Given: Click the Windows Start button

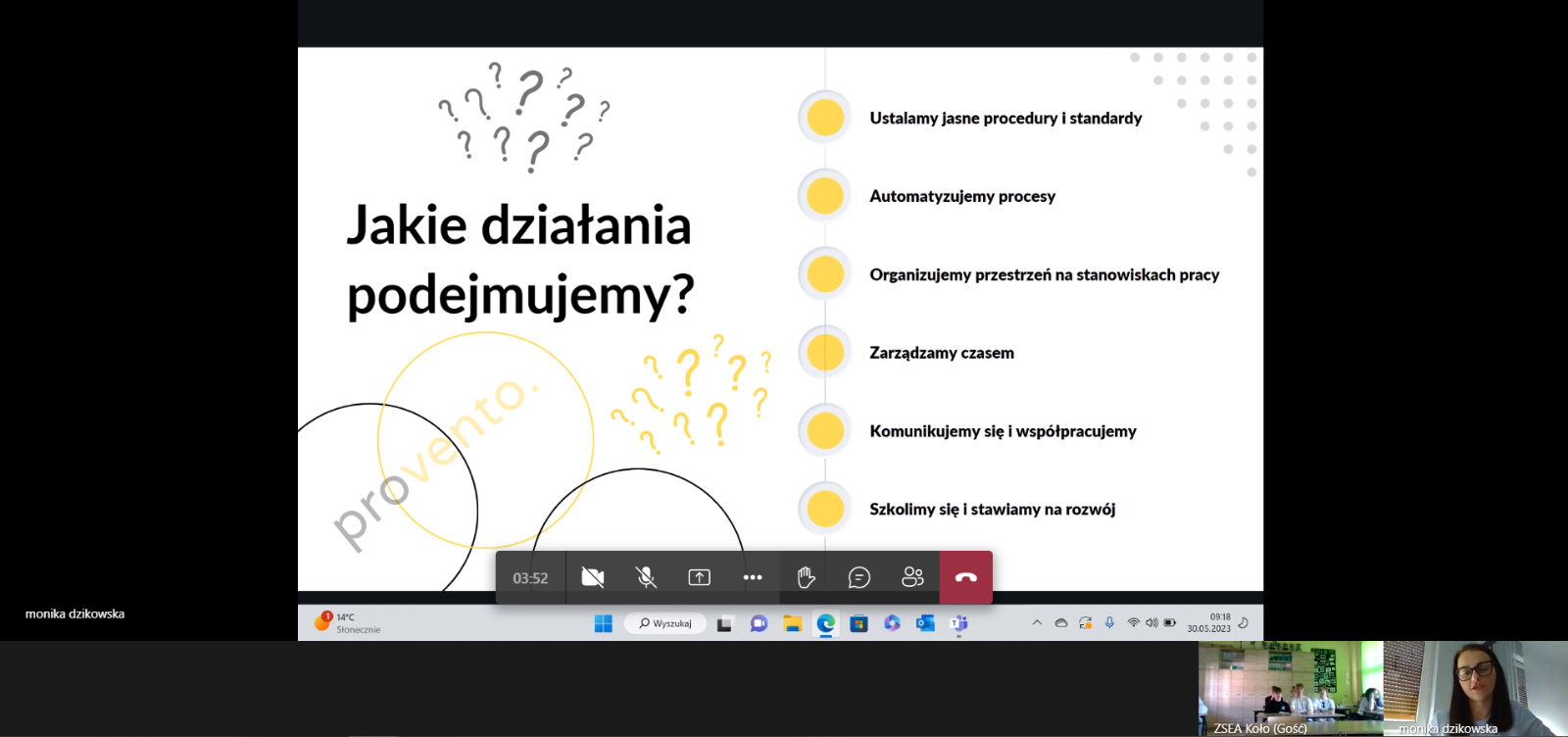Looking at the screenshot, I should point(604,623).
